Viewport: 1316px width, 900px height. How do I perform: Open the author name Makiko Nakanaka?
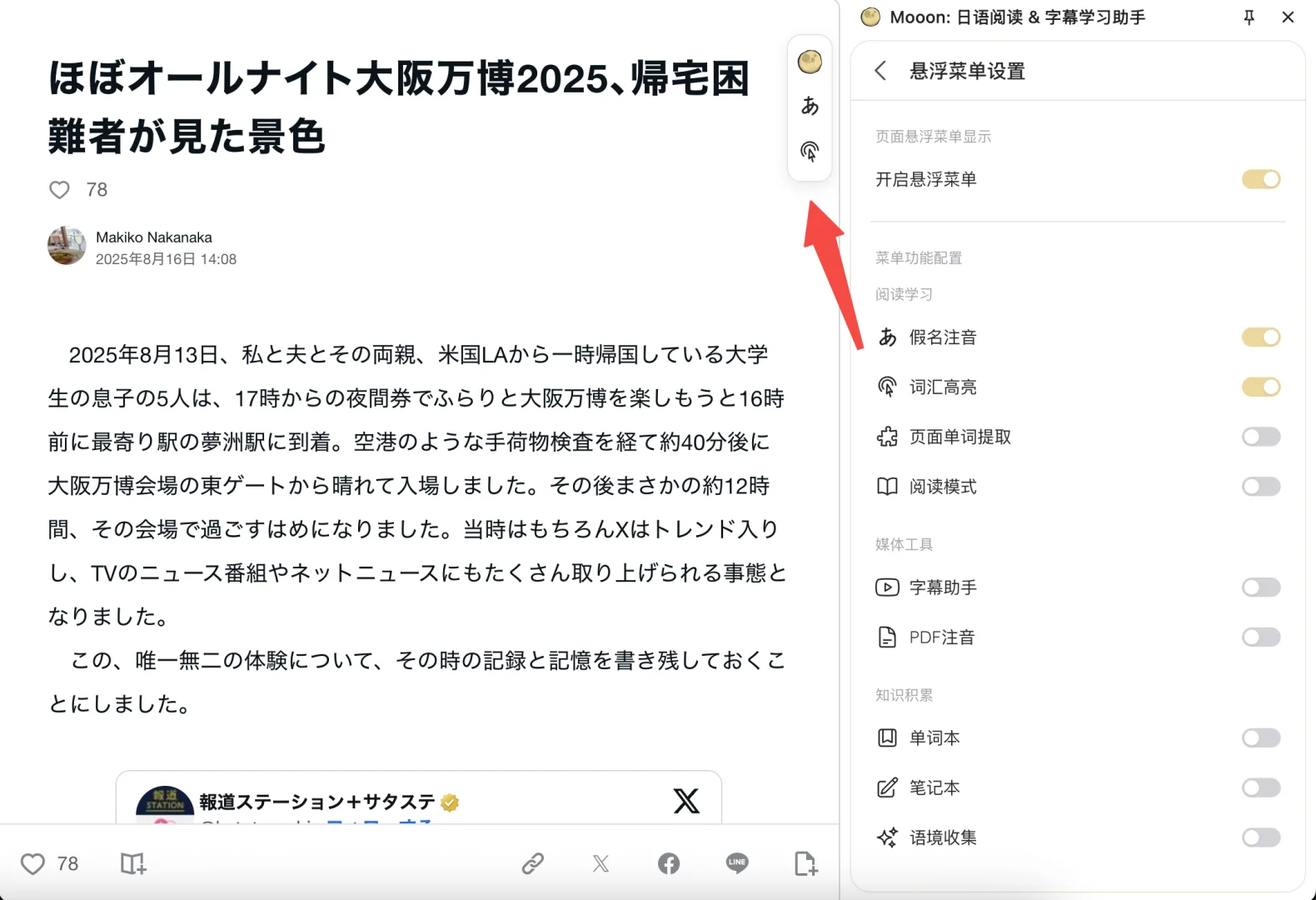(154, 237)
